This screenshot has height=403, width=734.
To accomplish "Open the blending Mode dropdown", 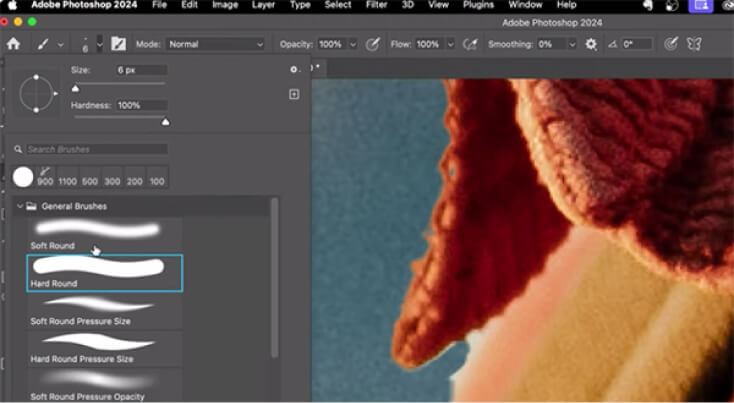I will click(215, 44).
